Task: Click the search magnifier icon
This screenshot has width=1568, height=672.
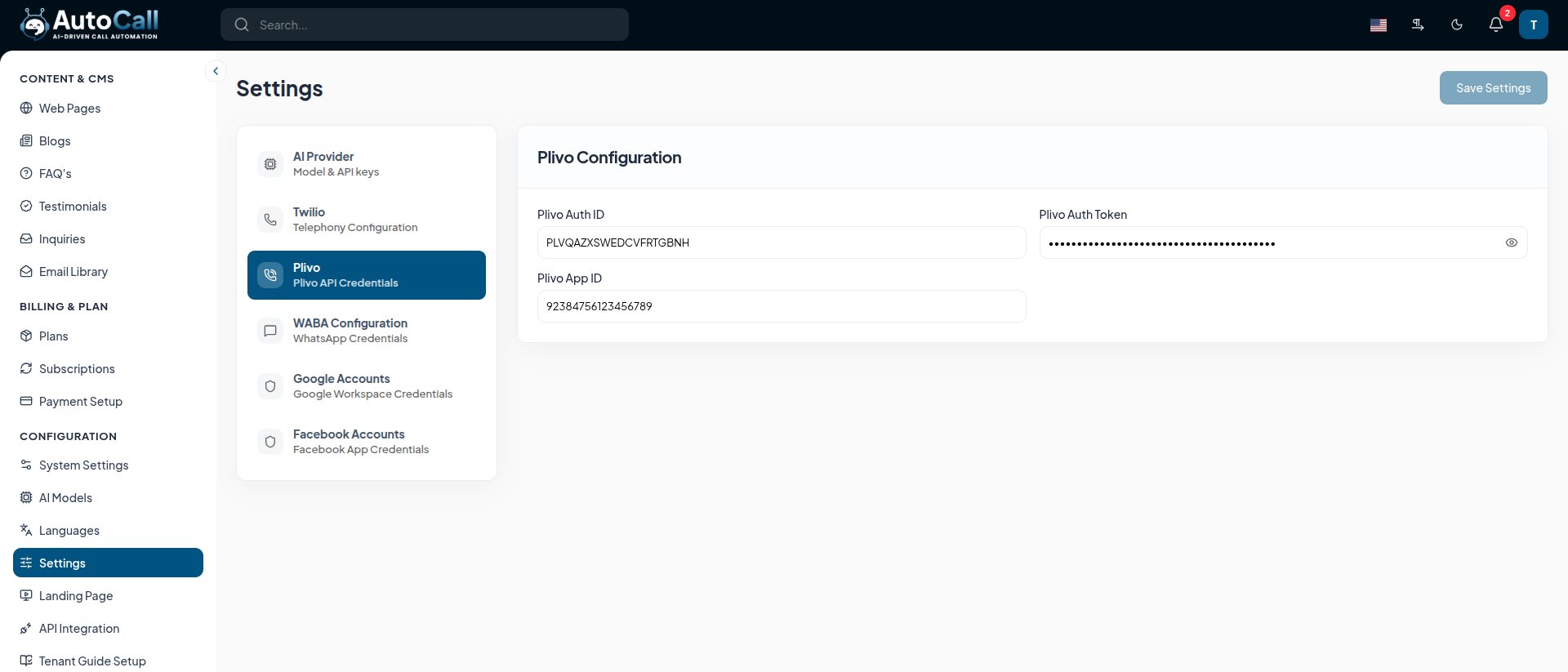Action: click(242, 24)
